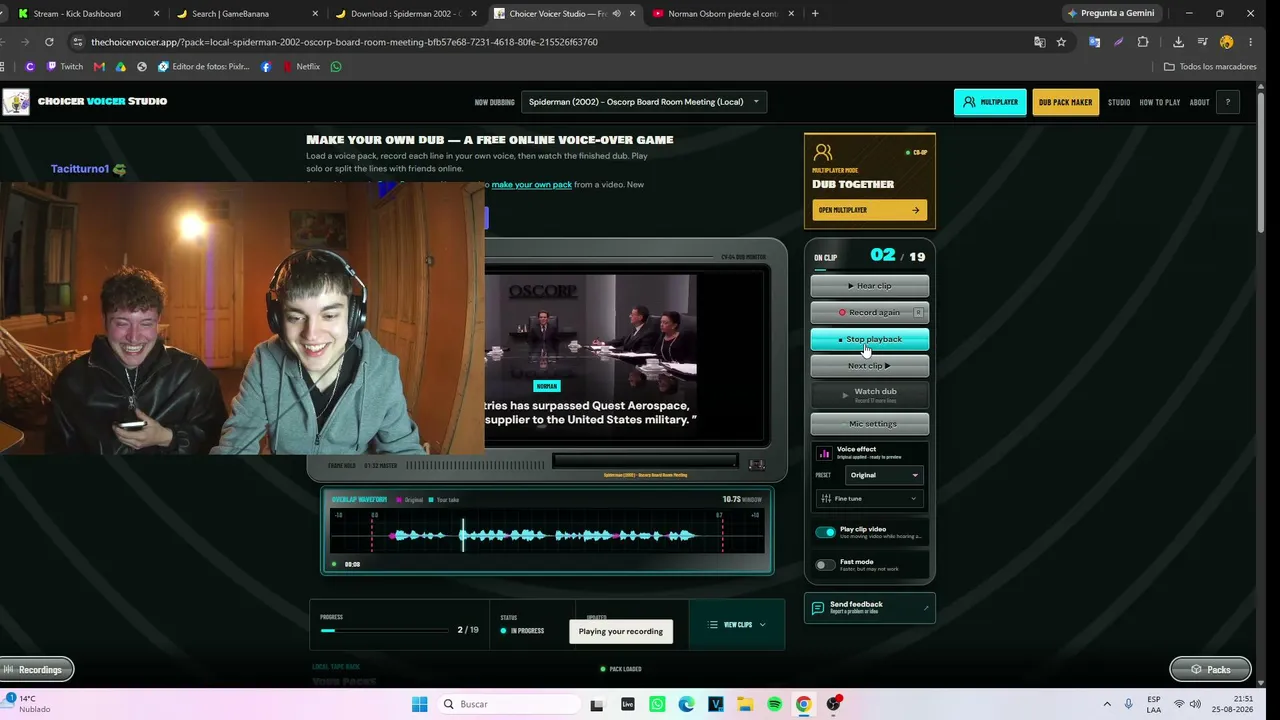1280x720 pixels.
Task: Switch to the Norman Osborn YouTube tab
Action: (x=724, y=14)
